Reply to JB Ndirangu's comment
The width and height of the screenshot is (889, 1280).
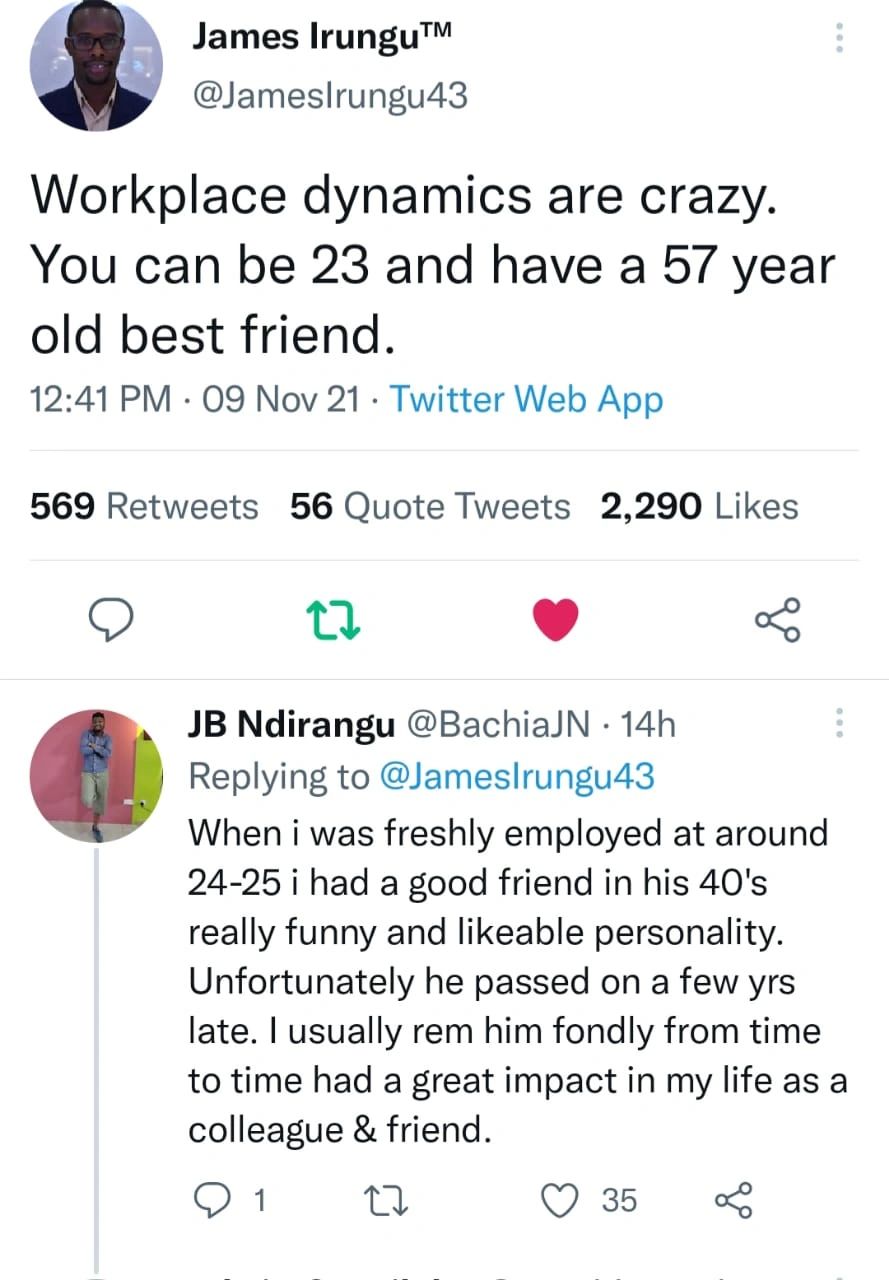210,1199
